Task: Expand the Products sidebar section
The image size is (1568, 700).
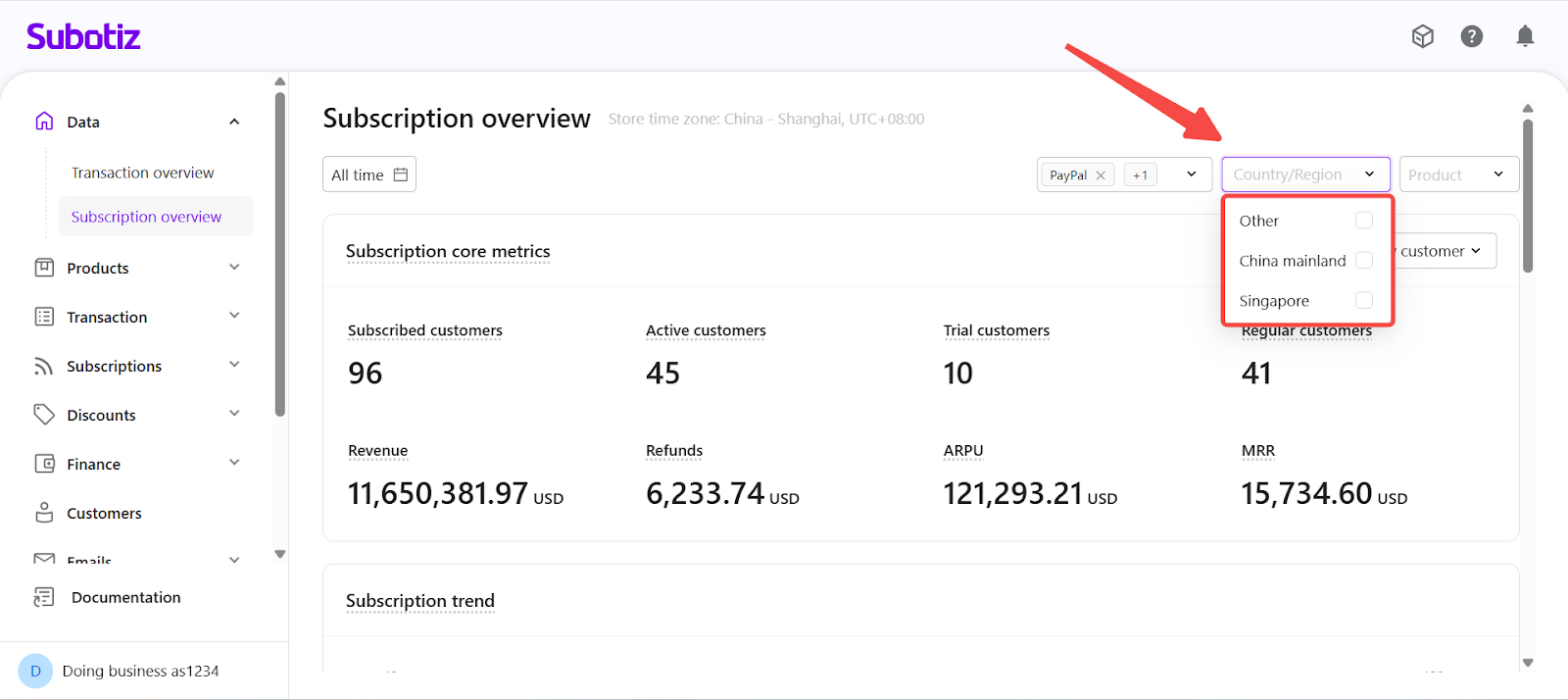Action: (x=234, y=268)
